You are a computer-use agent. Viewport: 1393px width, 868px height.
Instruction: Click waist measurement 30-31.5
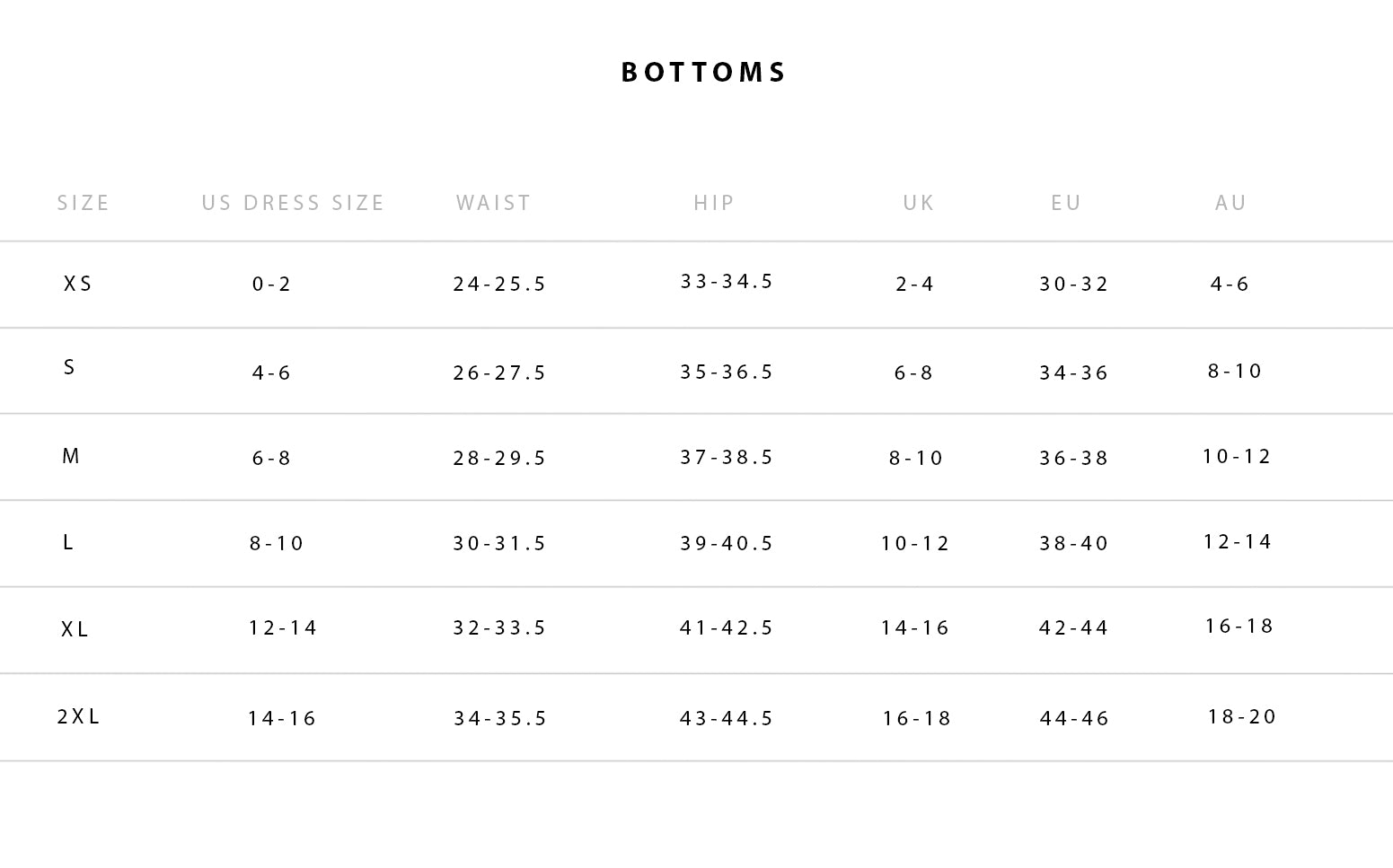coord(499,544)
